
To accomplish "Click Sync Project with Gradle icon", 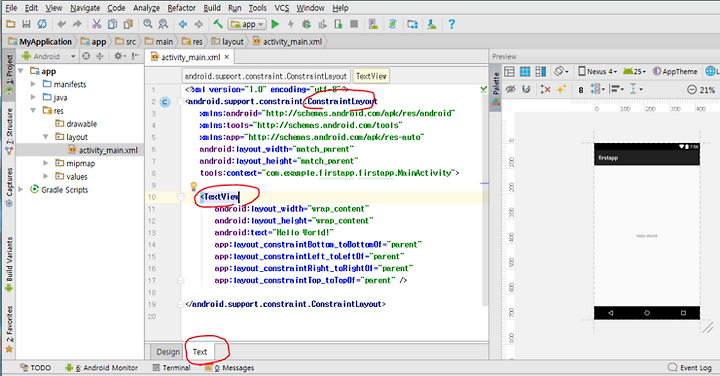I will click(x=393, y=24).
